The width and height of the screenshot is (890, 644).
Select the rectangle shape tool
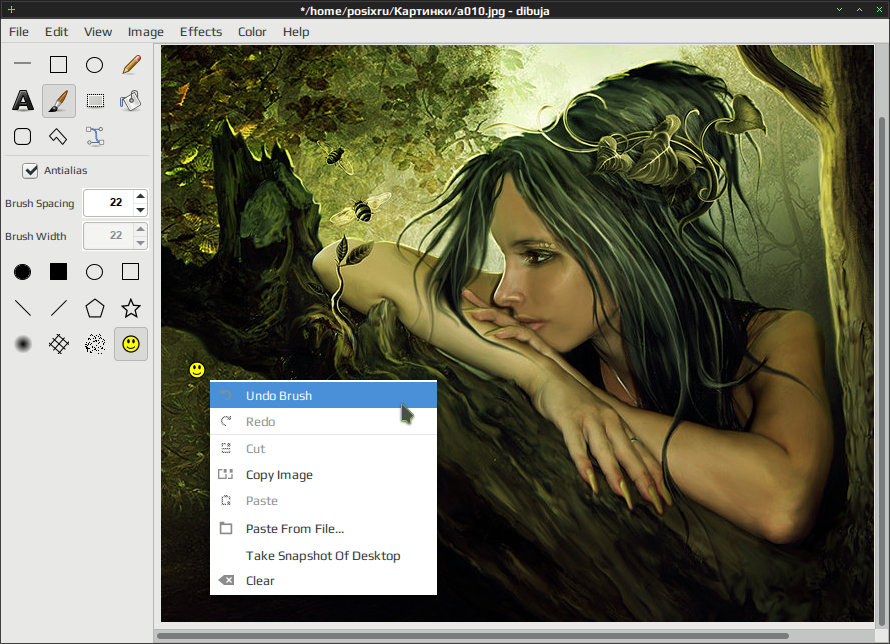[x=58, y=64]
